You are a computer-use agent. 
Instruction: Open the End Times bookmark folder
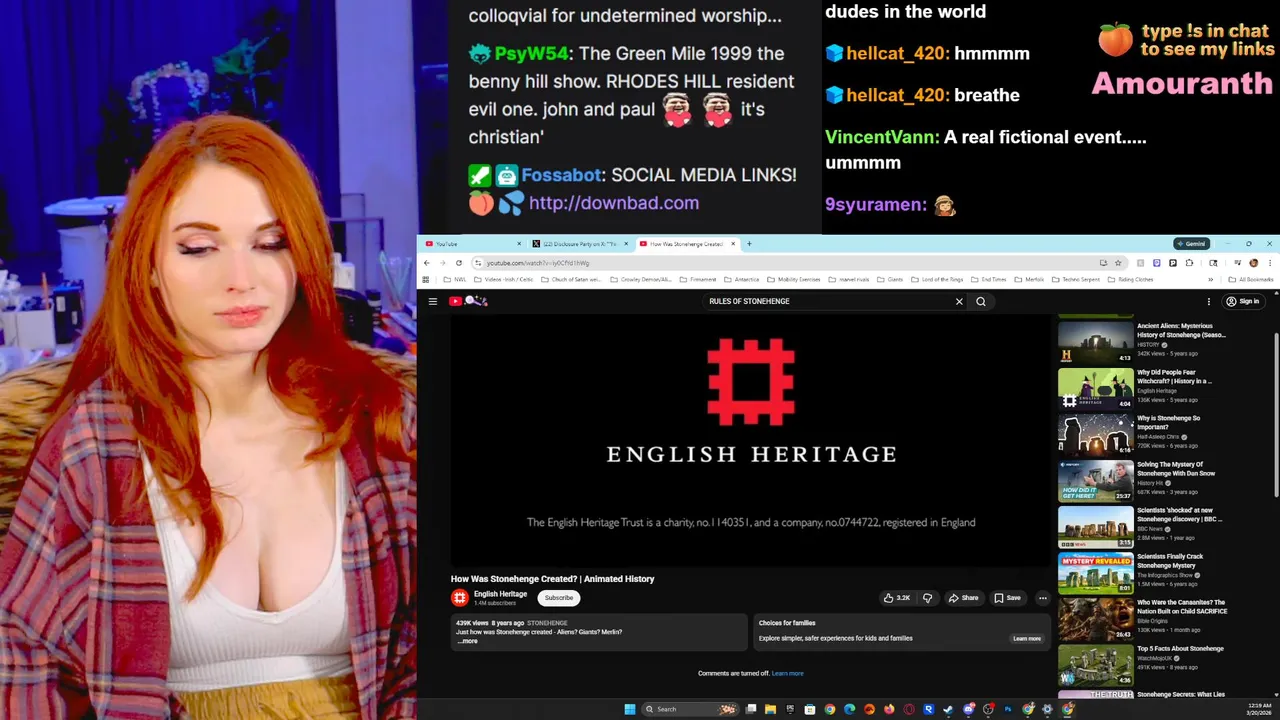[989, 279]
